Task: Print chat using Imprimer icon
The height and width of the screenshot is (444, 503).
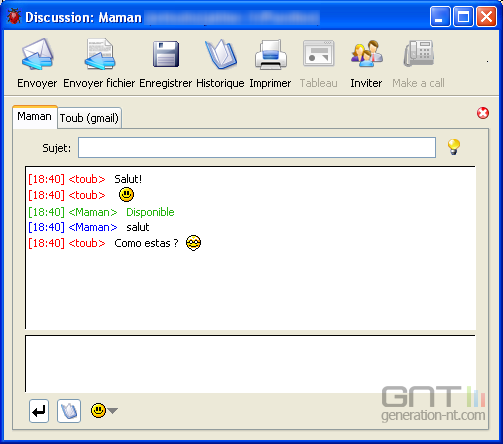Action: point(271,54)
